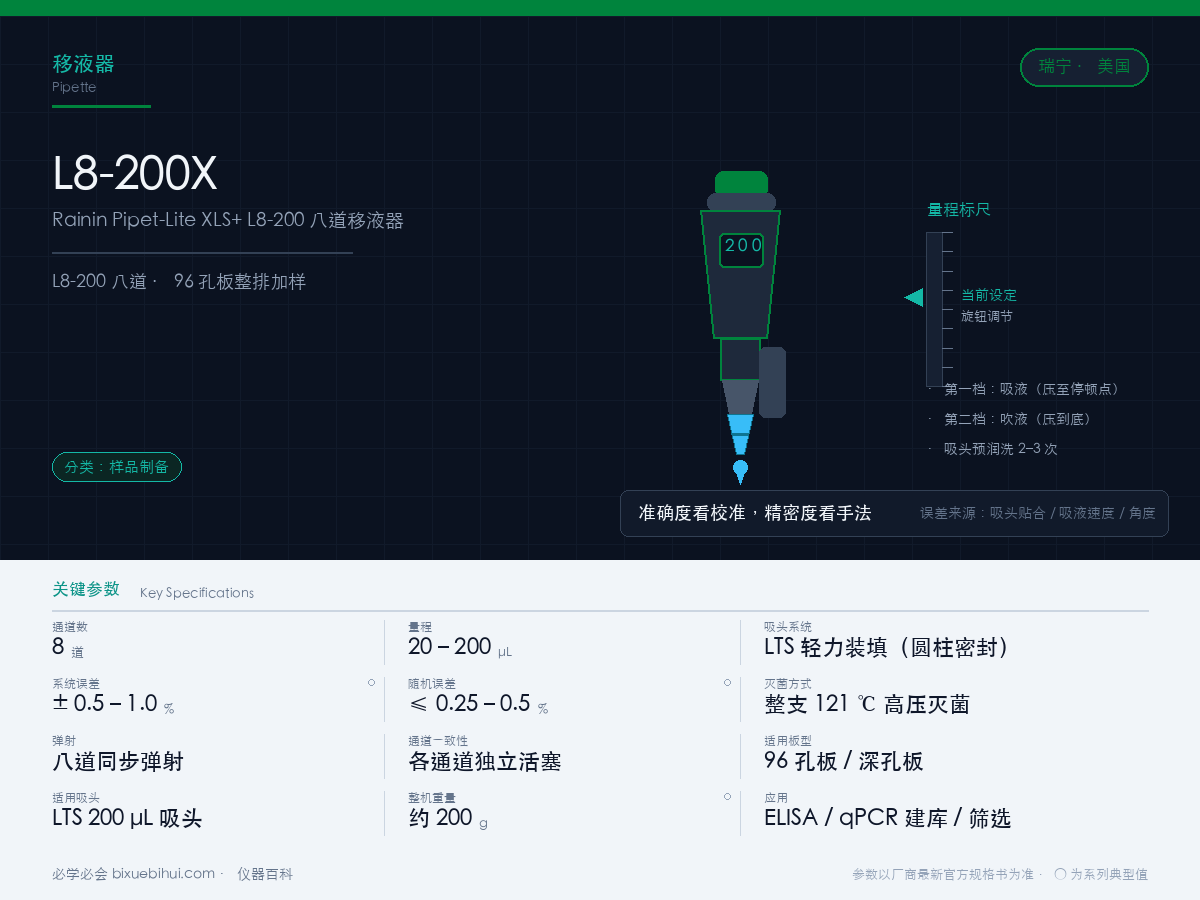
Task: Open the bixuebihui.com footer link
Action: (x=163, y=873)
